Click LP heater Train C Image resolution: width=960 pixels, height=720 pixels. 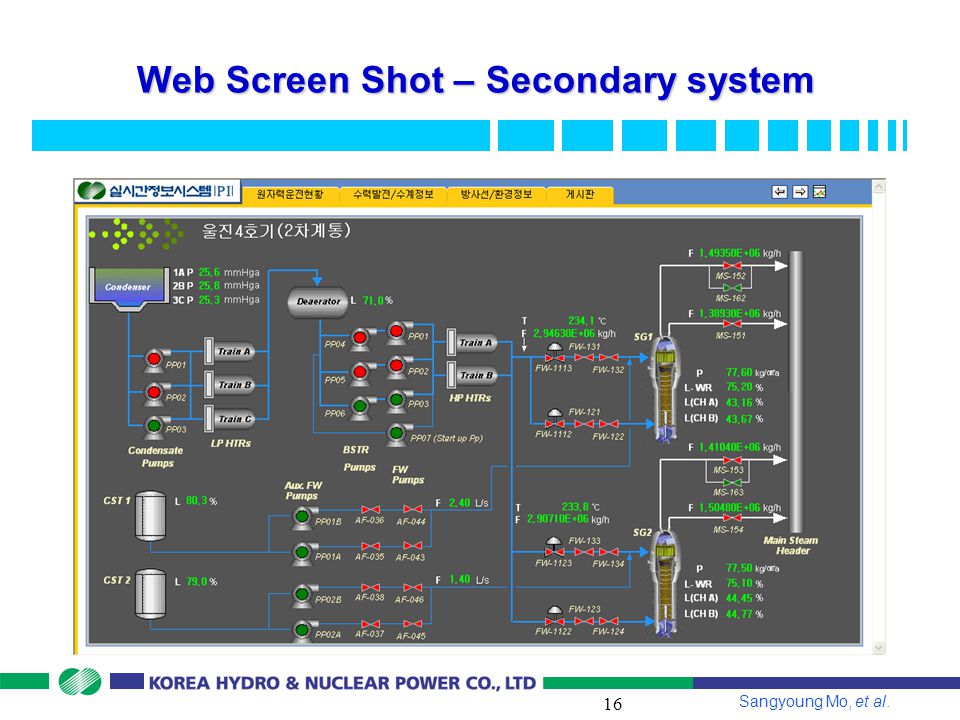230,419
